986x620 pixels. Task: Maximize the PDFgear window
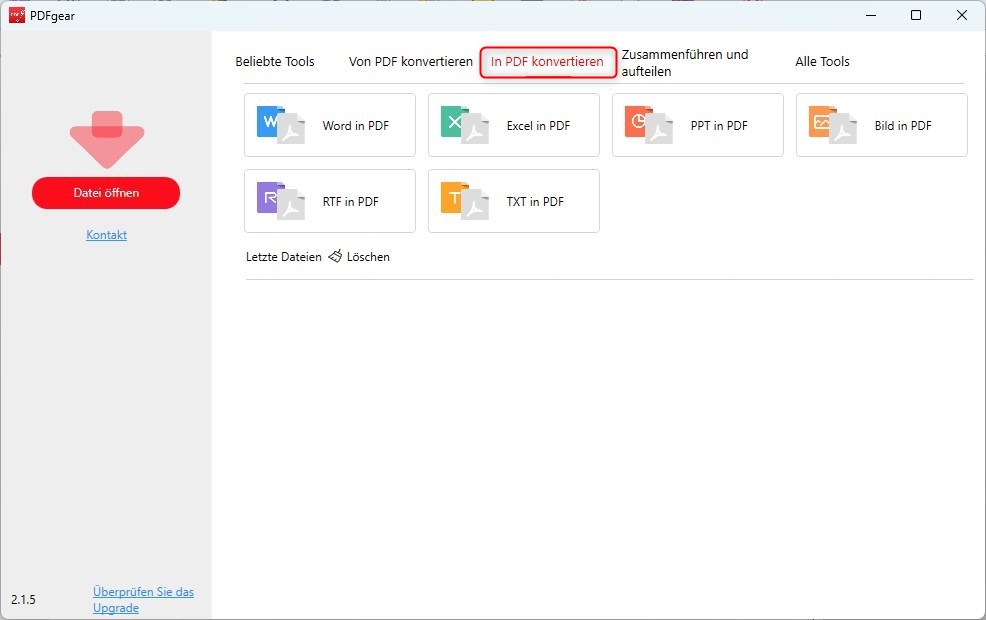click(915, 15)
